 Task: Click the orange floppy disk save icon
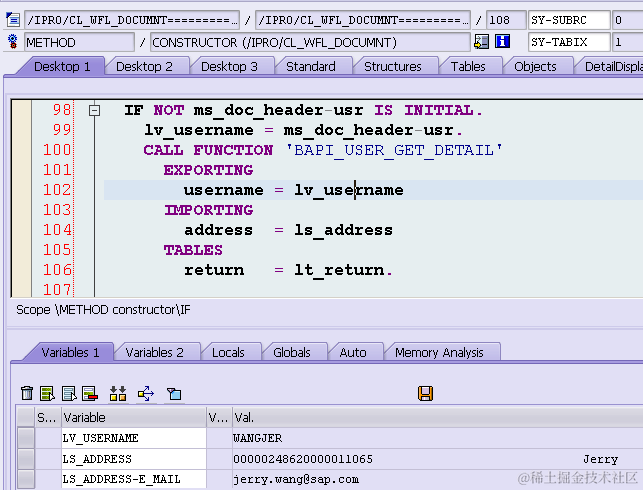click(425, 393)
